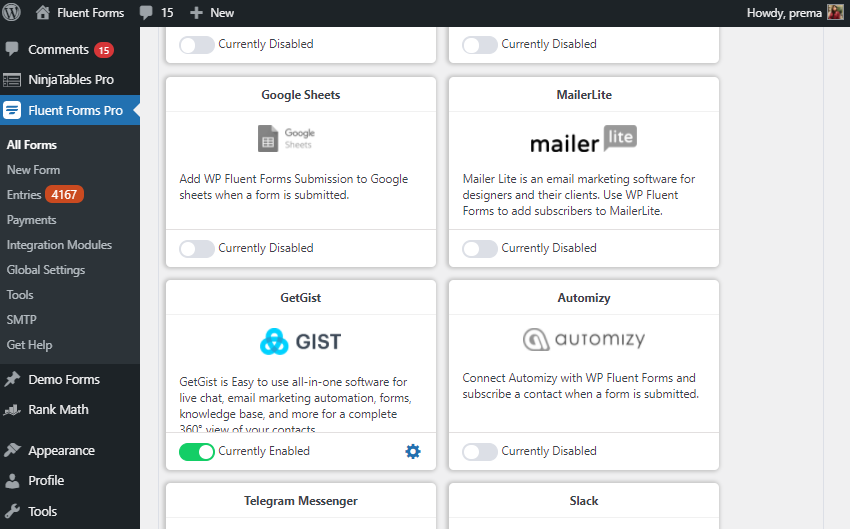Click the MailerLite description text
The image size is (850, 529).
579,195
